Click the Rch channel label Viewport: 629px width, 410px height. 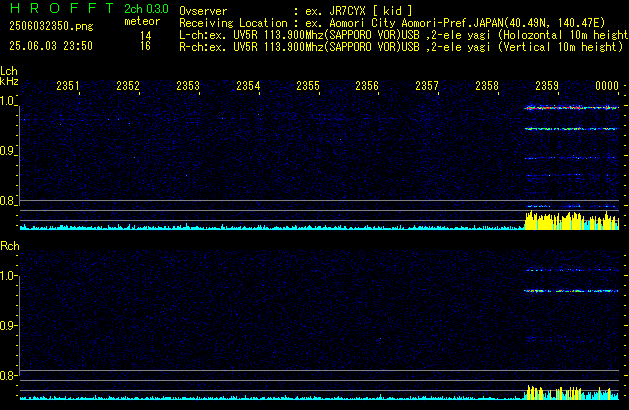coord(10,246)
